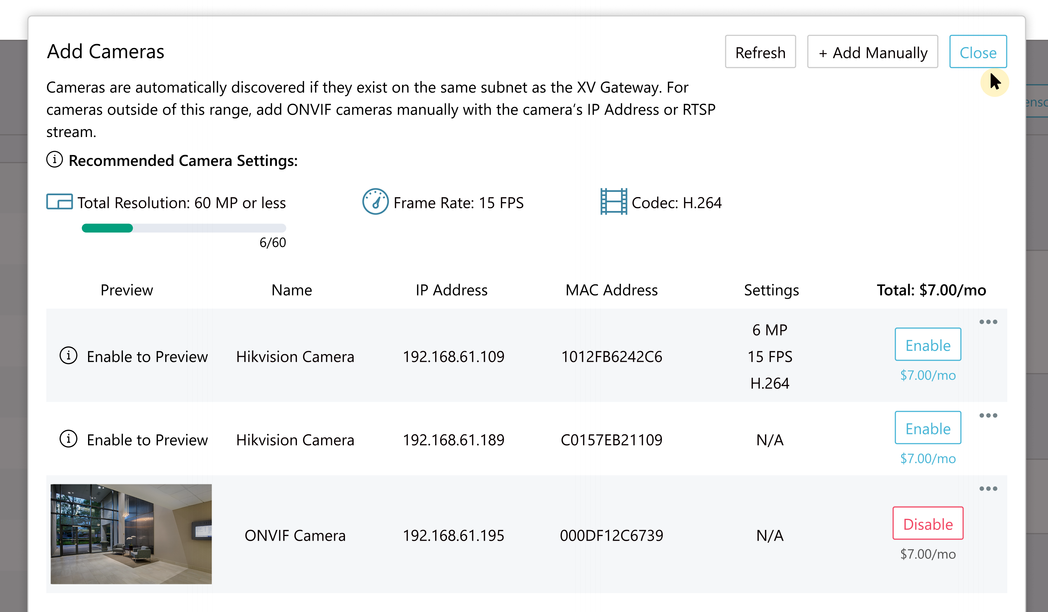Click info icon in 192.168.61.189 row preview
The height and width of the screenshot is (612, 1048).
68,439
